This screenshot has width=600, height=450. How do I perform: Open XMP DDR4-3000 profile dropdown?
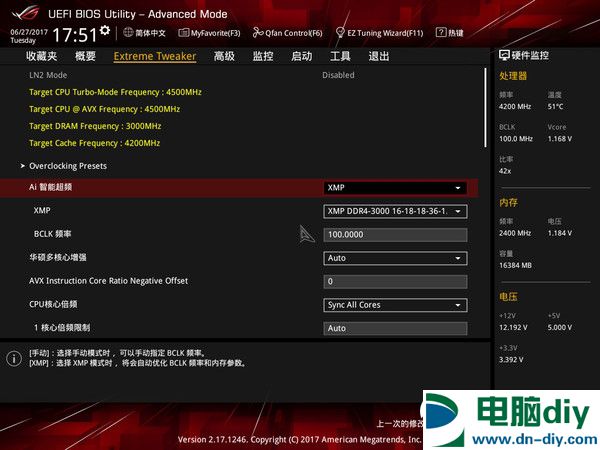tap(395, 211)
